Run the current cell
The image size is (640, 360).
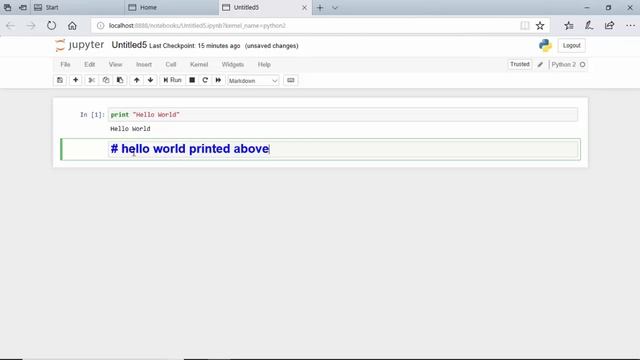(172, 80)
